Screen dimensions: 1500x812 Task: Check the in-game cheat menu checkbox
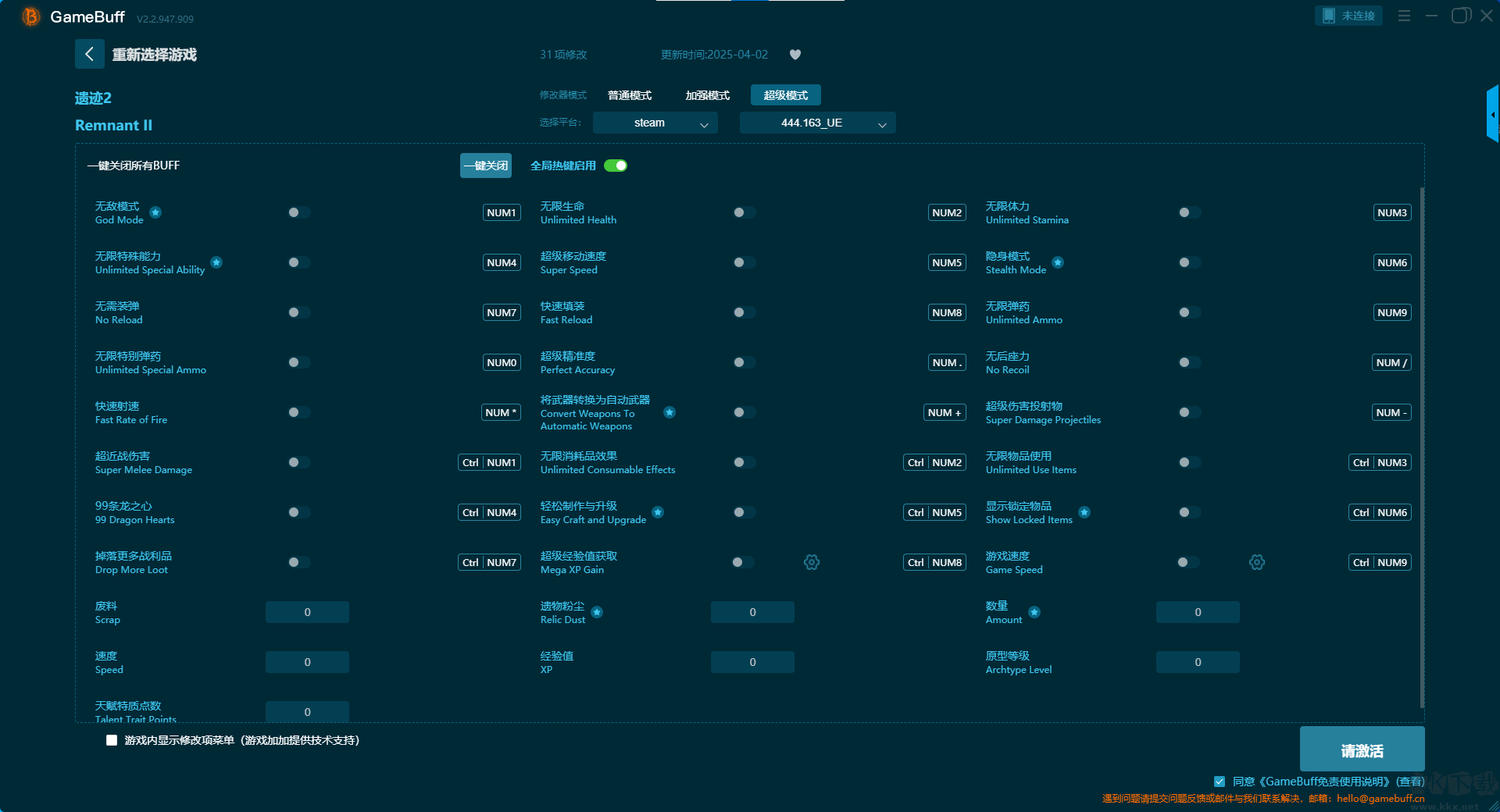point(112,740)
